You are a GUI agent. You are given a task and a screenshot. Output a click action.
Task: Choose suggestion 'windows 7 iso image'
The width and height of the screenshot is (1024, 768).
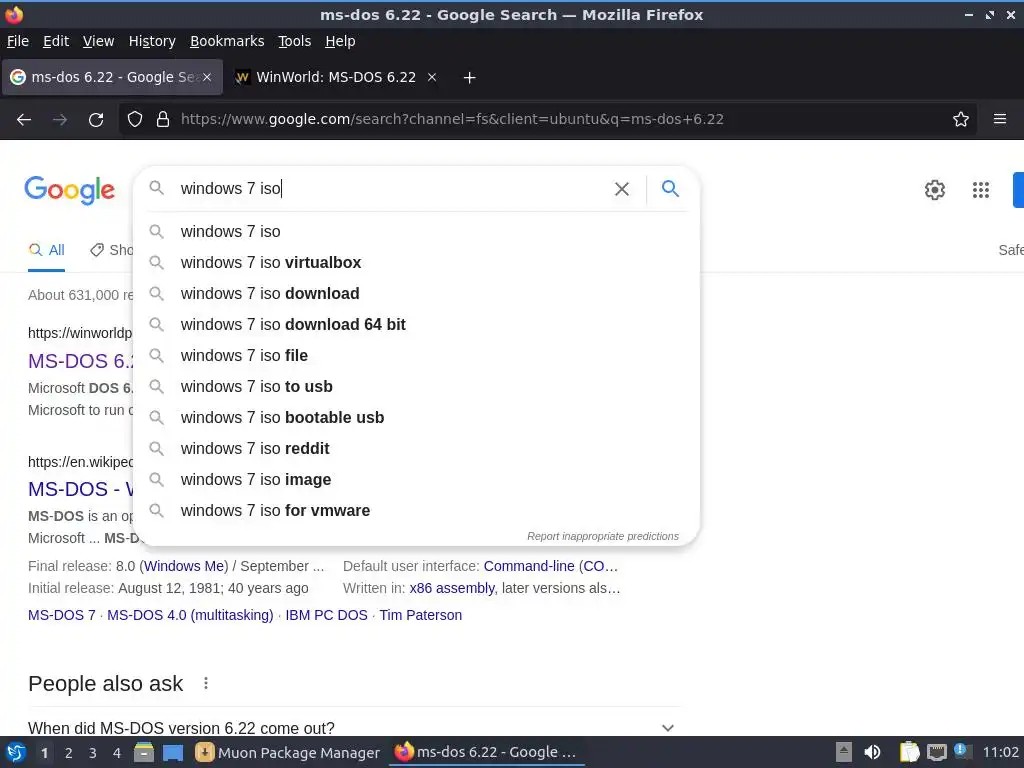click(x=417, y=479)
